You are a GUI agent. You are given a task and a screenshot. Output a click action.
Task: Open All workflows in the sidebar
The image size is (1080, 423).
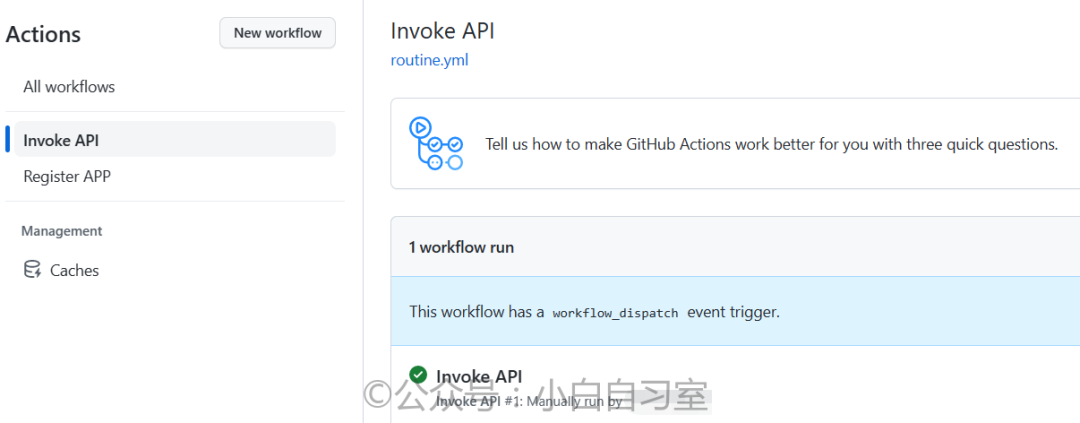[x=69, y=87]
